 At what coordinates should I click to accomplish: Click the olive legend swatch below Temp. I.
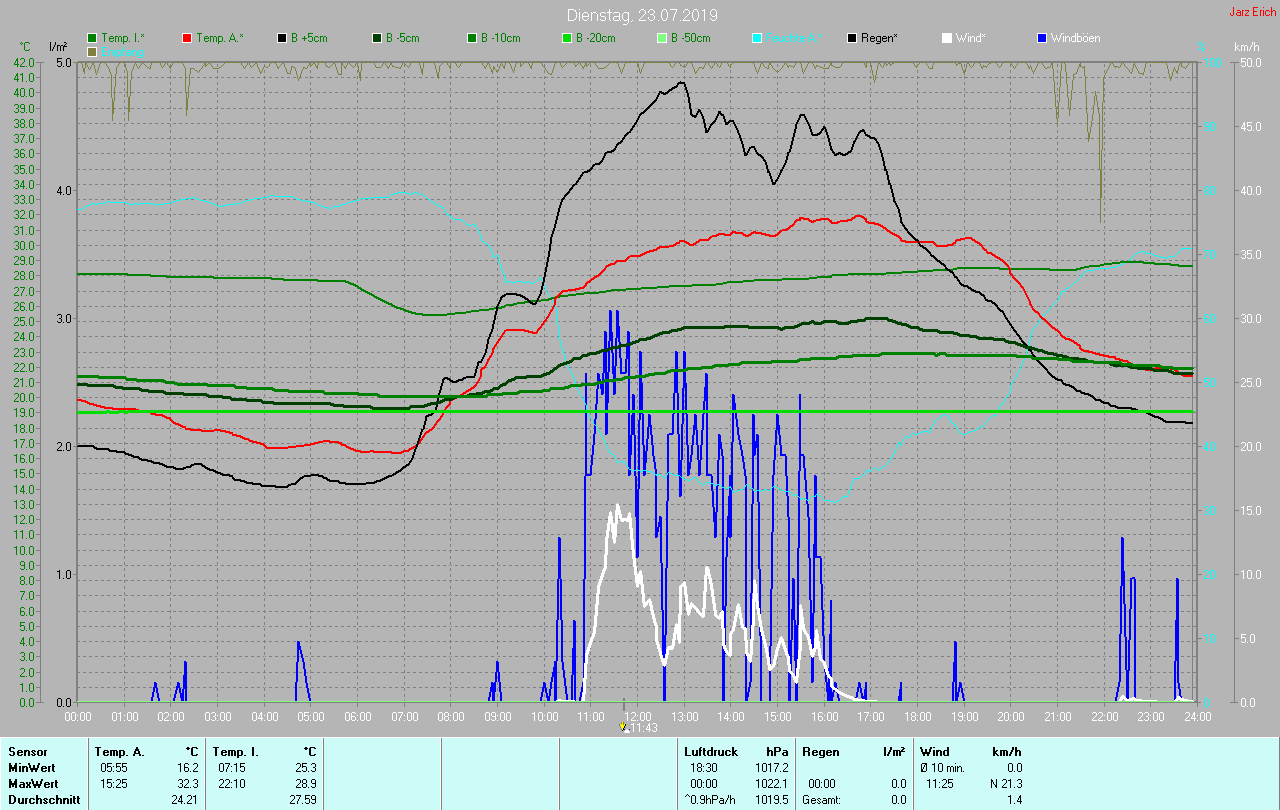point(92,51)
